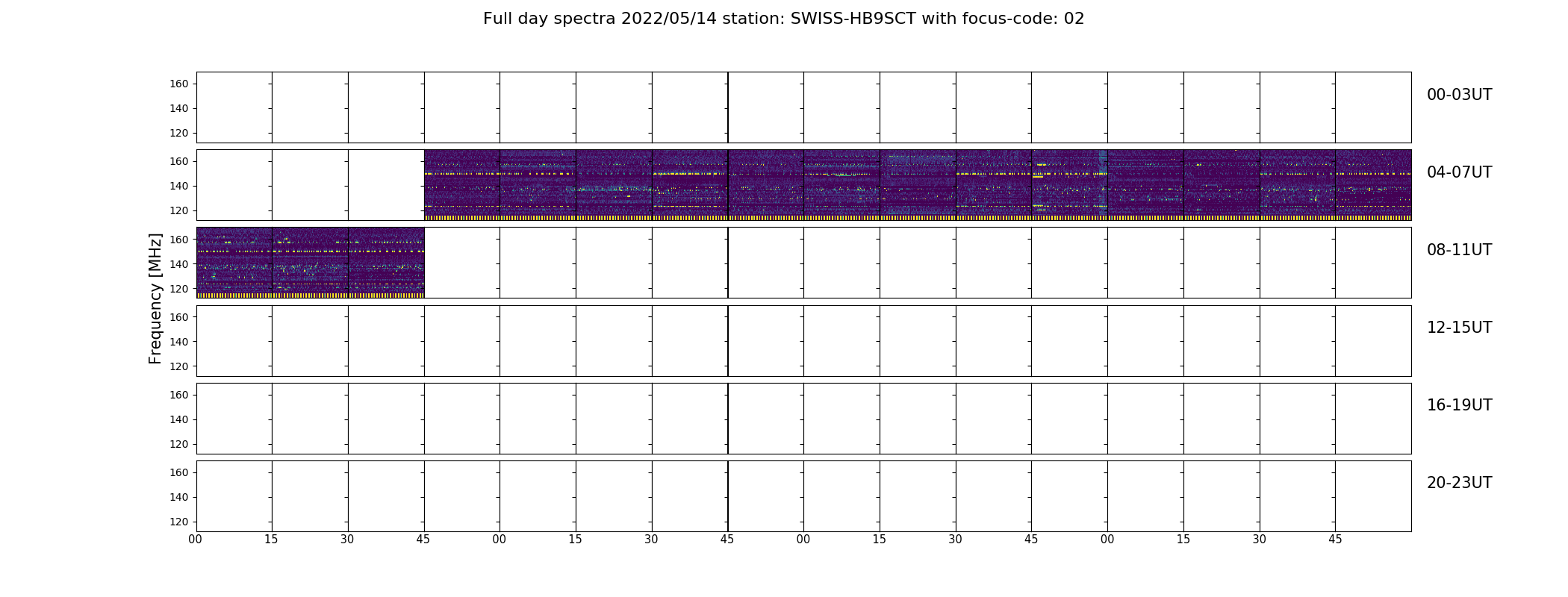Select the "20-23UT" row label
Image resolution: width=1568 pixels, height=597 pixels.
click(x=1459, y=483)
